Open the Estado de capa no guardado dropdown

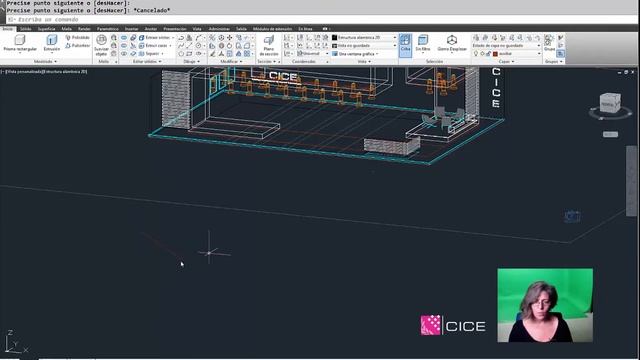coord(507,46)
